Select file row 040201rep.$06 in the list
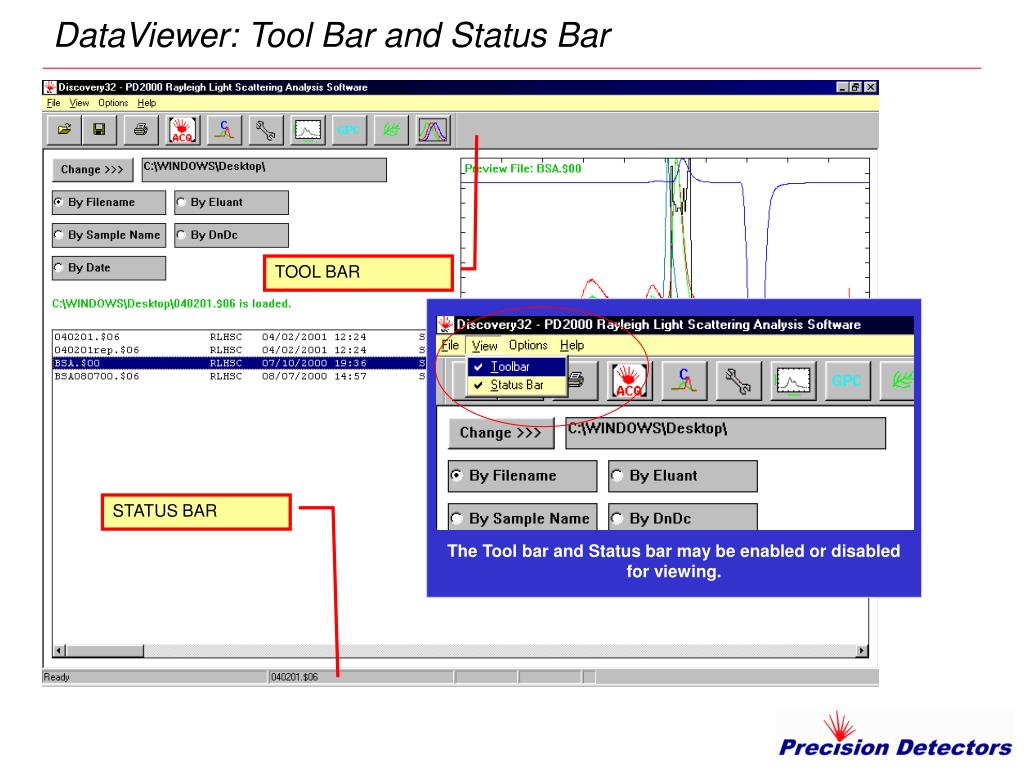 pyautogui.click(x=239, y=350)
